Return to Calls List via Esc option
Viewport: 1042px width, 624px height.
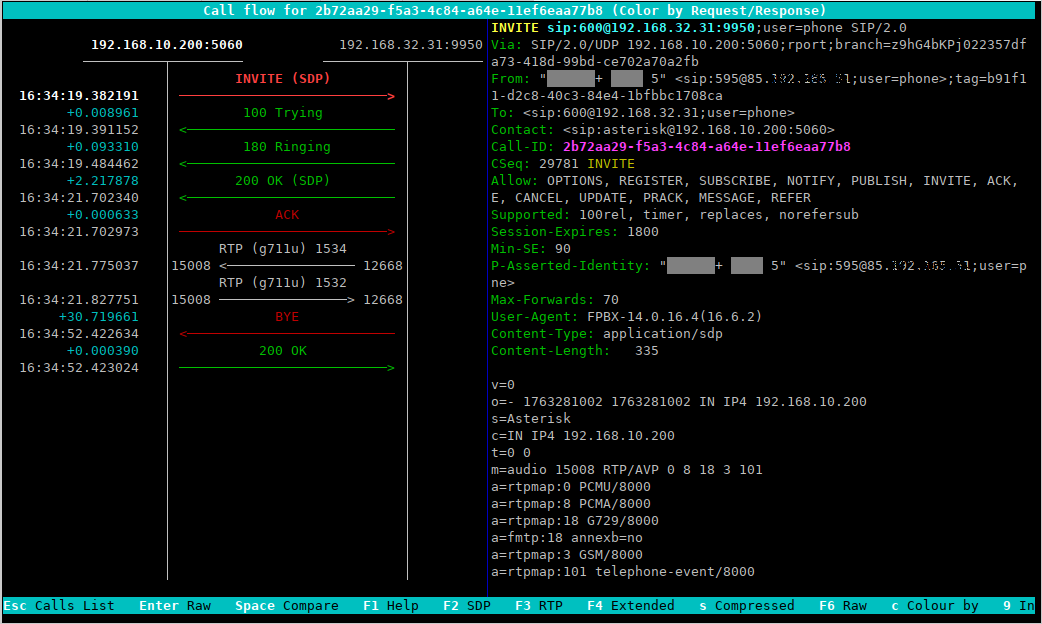pos(59,606)
